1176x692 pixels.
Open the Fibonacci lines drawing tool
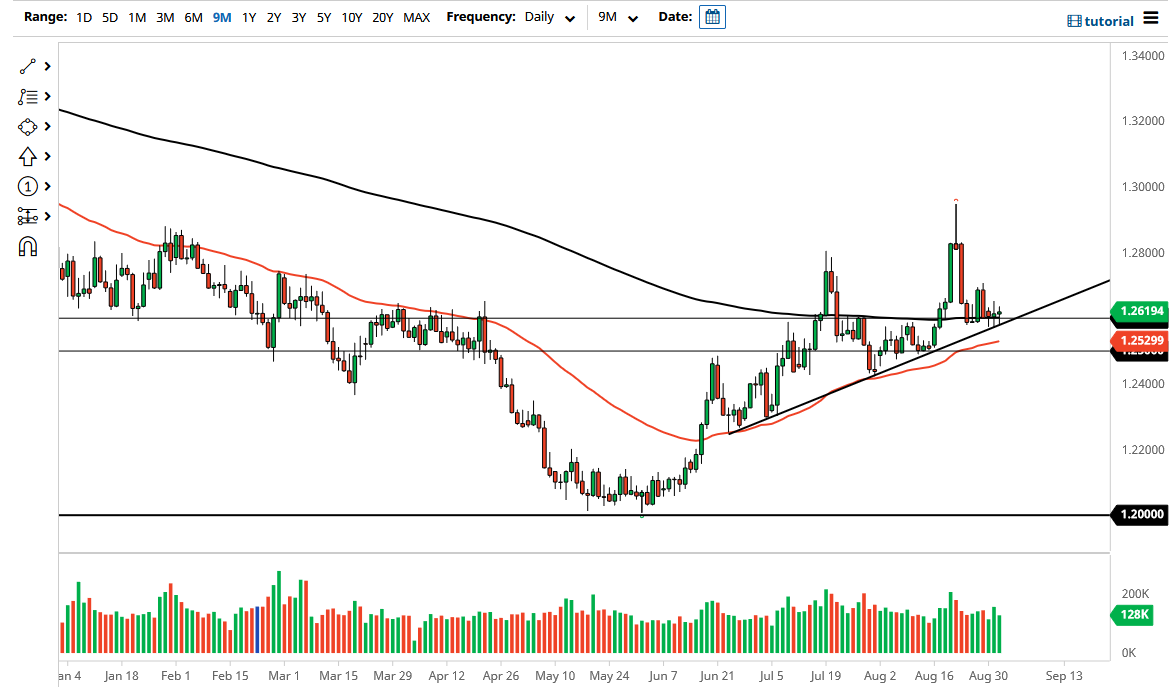(x=28, y=96)
